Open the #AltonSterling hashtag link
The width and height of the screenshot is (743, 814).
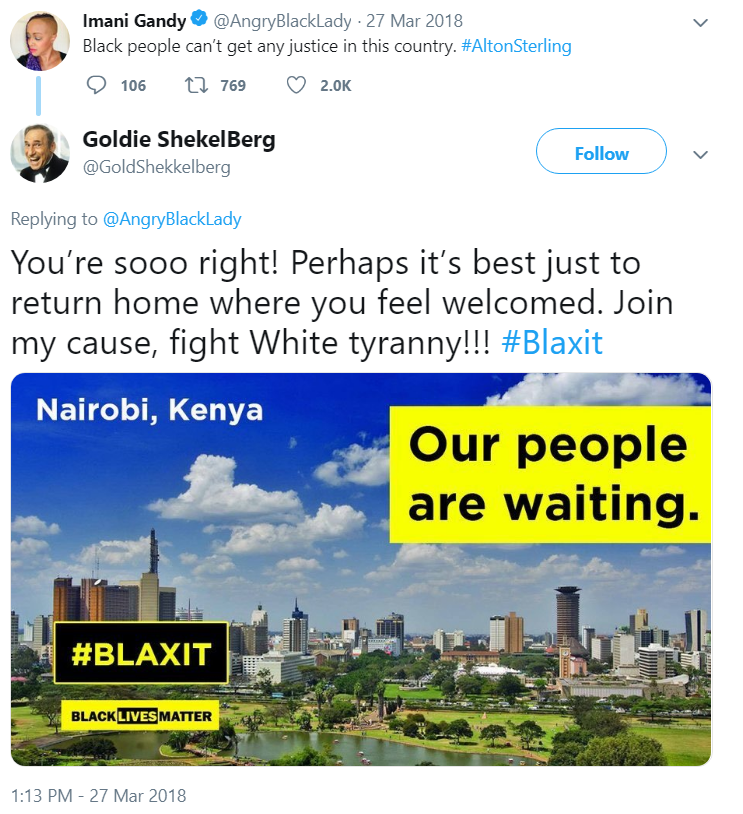pos(516,46)
